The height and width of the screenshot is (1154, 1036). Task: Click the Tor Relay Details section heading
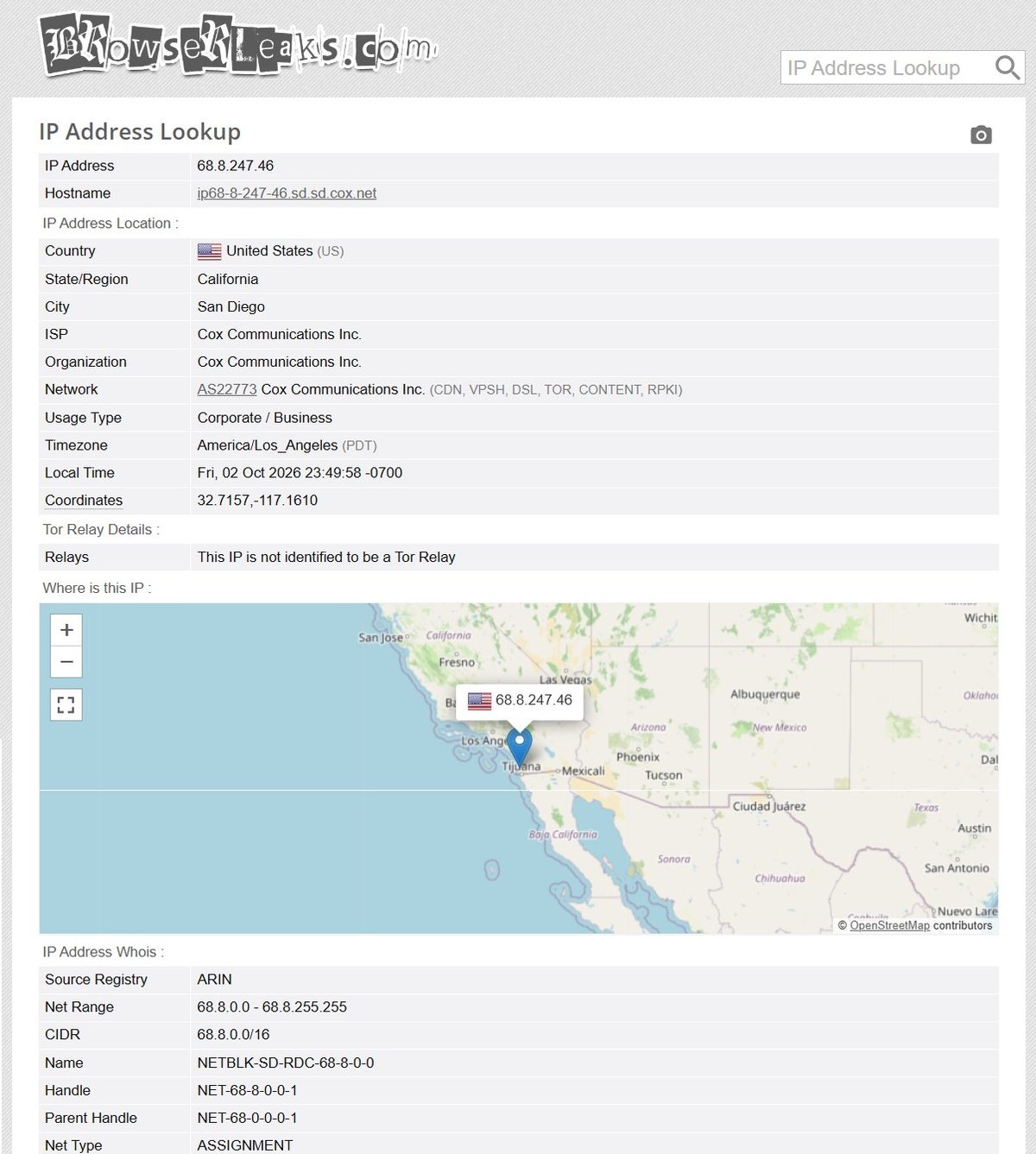click(101, 530)
